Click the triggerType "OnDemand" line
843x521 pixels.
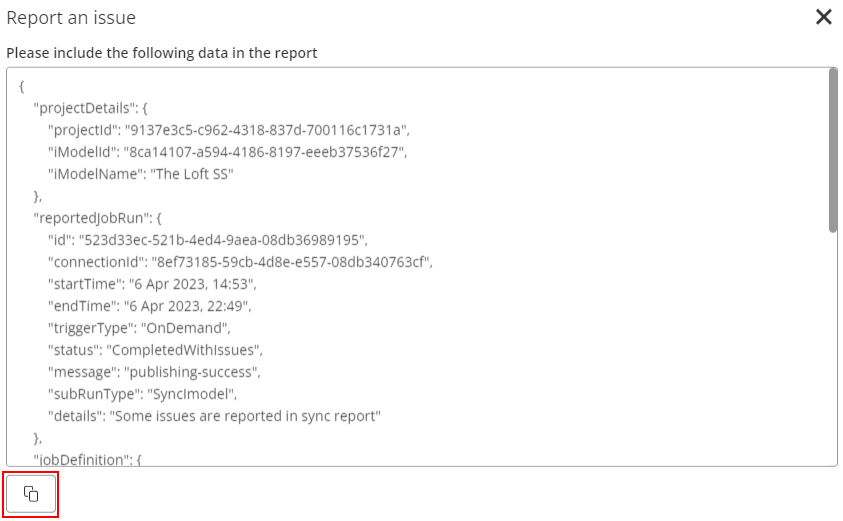click(x=140, y=328)
